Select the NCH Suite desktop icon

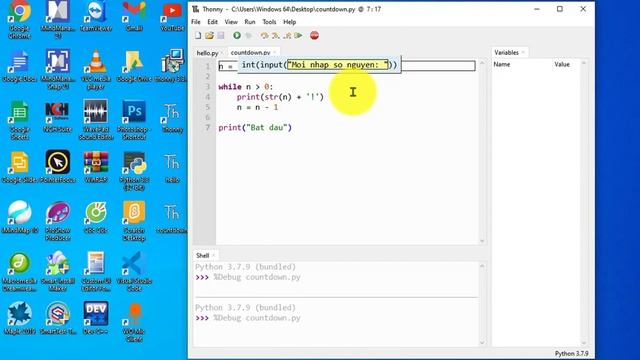[58, 117]
